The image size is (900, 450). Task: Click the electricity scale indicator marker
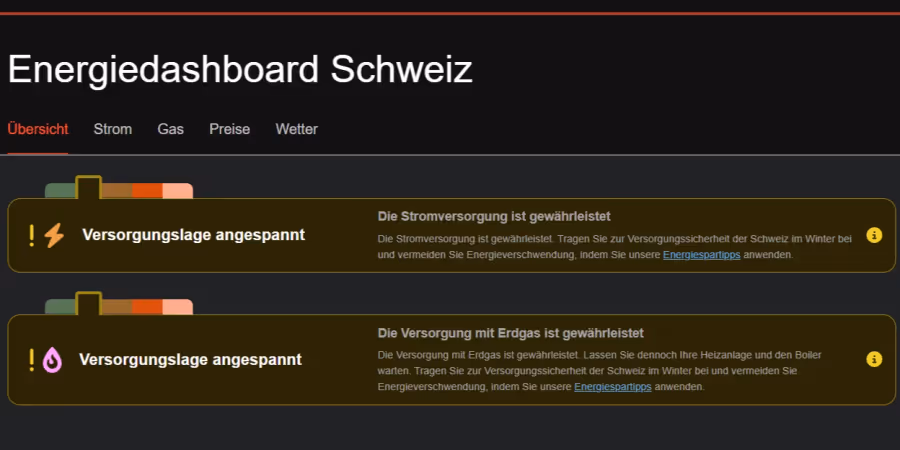(89, 188)
